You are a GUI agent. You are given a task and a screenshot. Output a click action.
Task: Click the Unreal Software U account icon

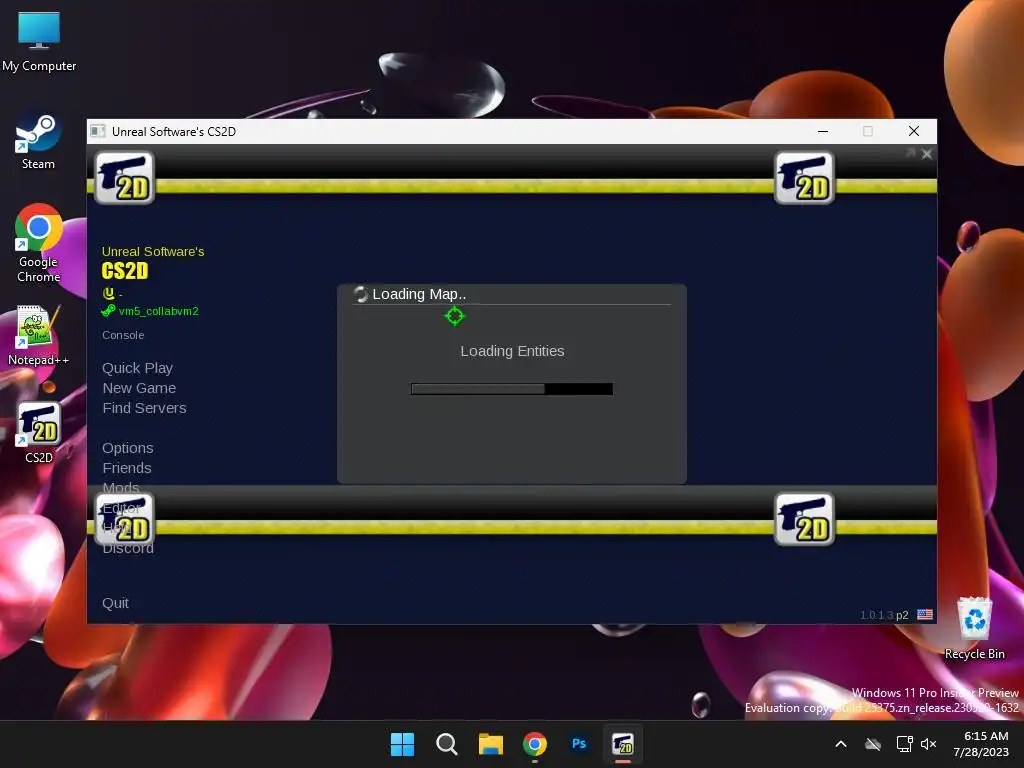click(x=108, y=293)
